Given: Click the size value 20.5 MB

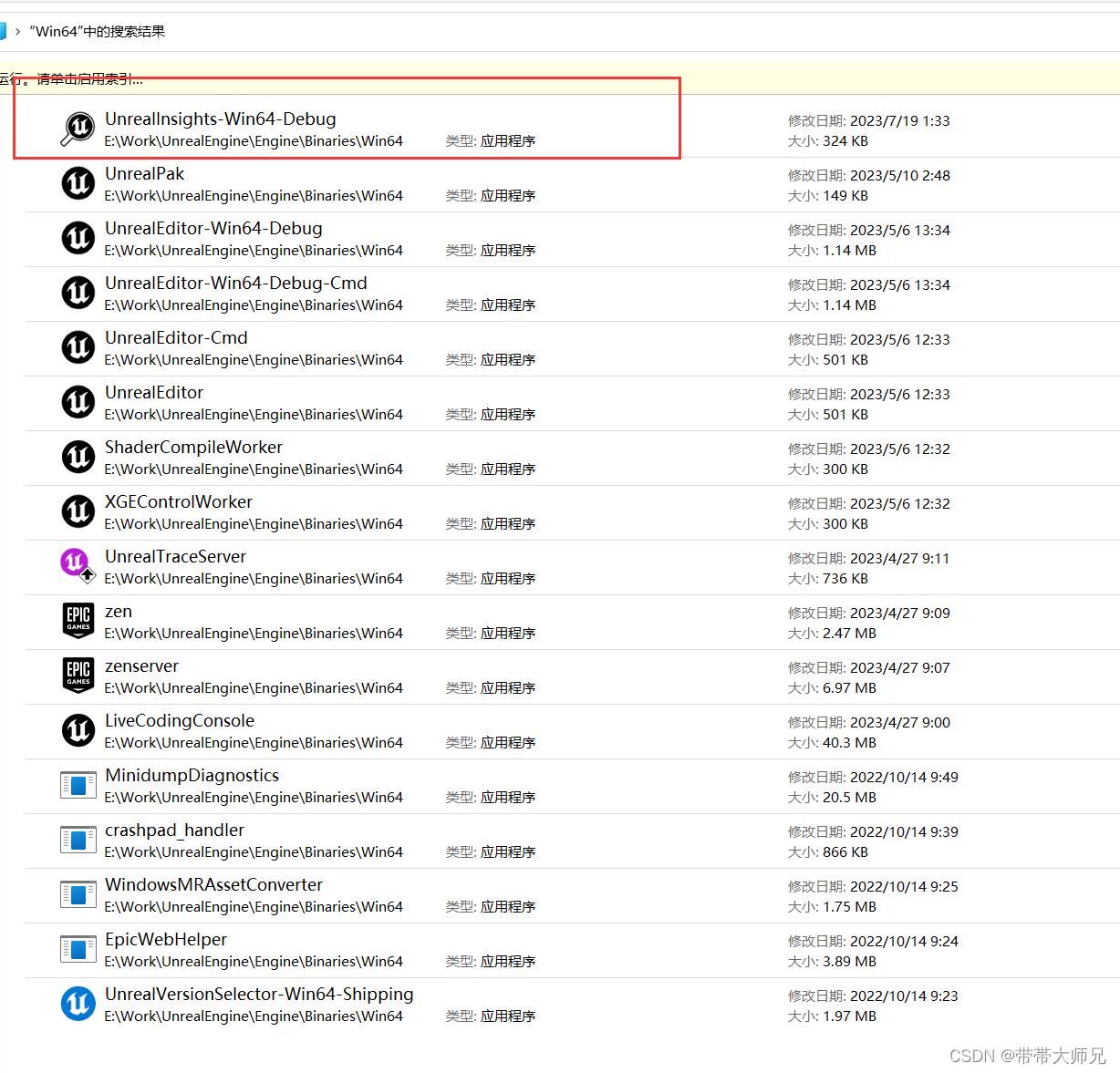Looking at the screenshot, I should point(849,798).
